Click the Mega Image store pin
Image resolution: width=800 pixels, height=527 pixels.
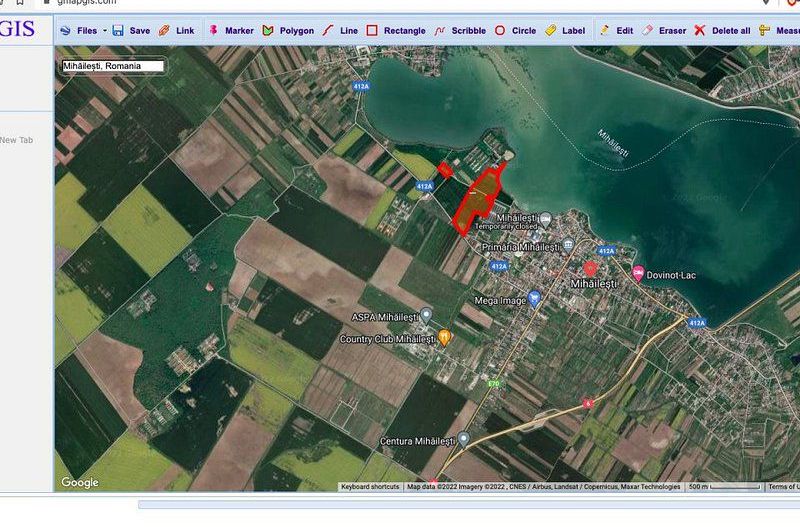535,298
